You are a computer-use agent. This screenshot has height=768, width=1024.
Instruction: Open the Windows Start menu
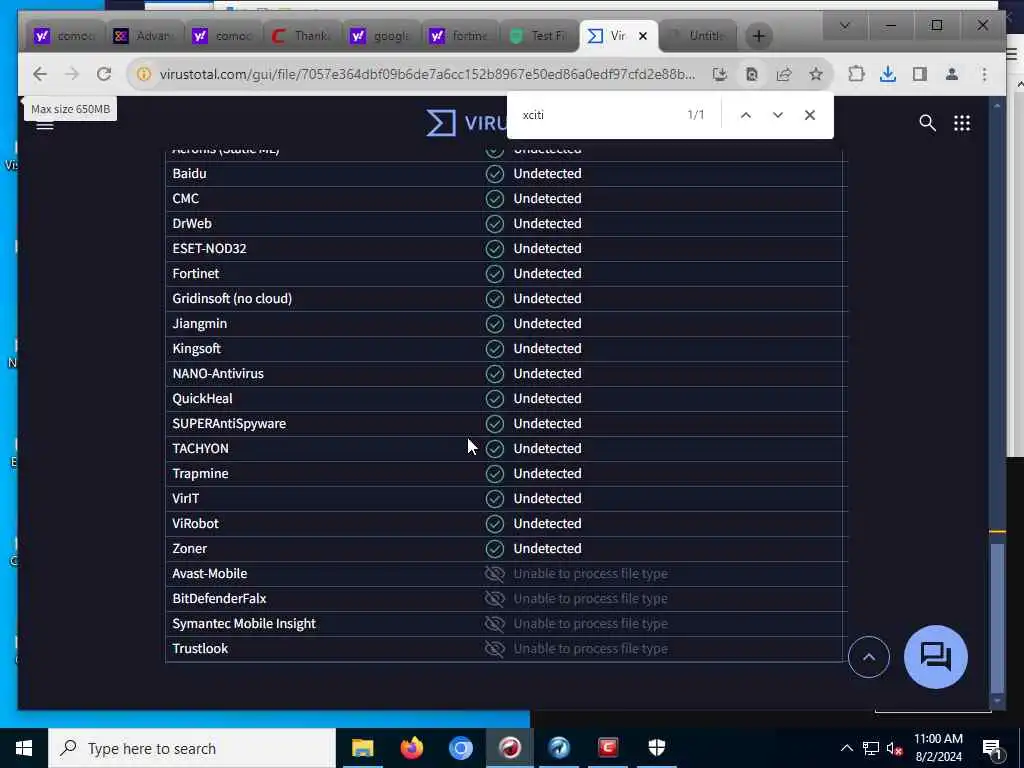(24, 748)
